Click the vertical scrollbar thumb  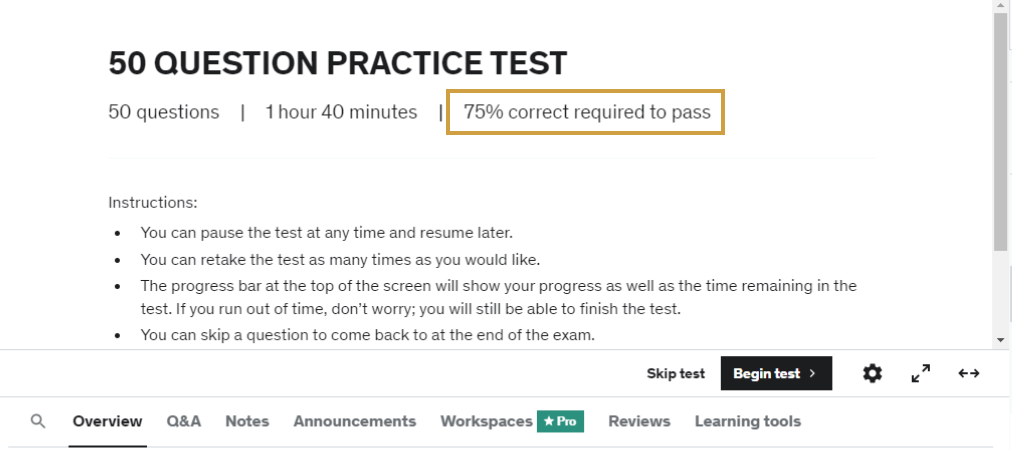click(1001, 130)
